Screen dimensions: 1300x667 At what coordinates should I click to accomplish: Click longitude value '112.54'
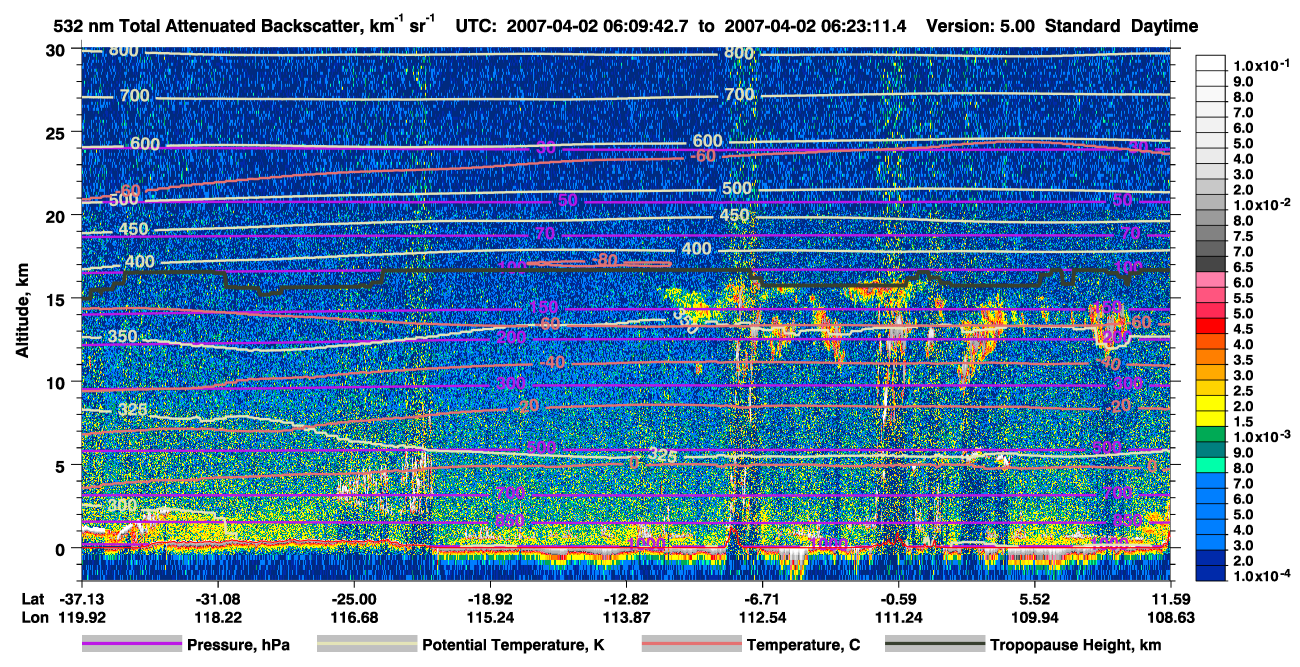pyautogui.click(x=762, y=619)
